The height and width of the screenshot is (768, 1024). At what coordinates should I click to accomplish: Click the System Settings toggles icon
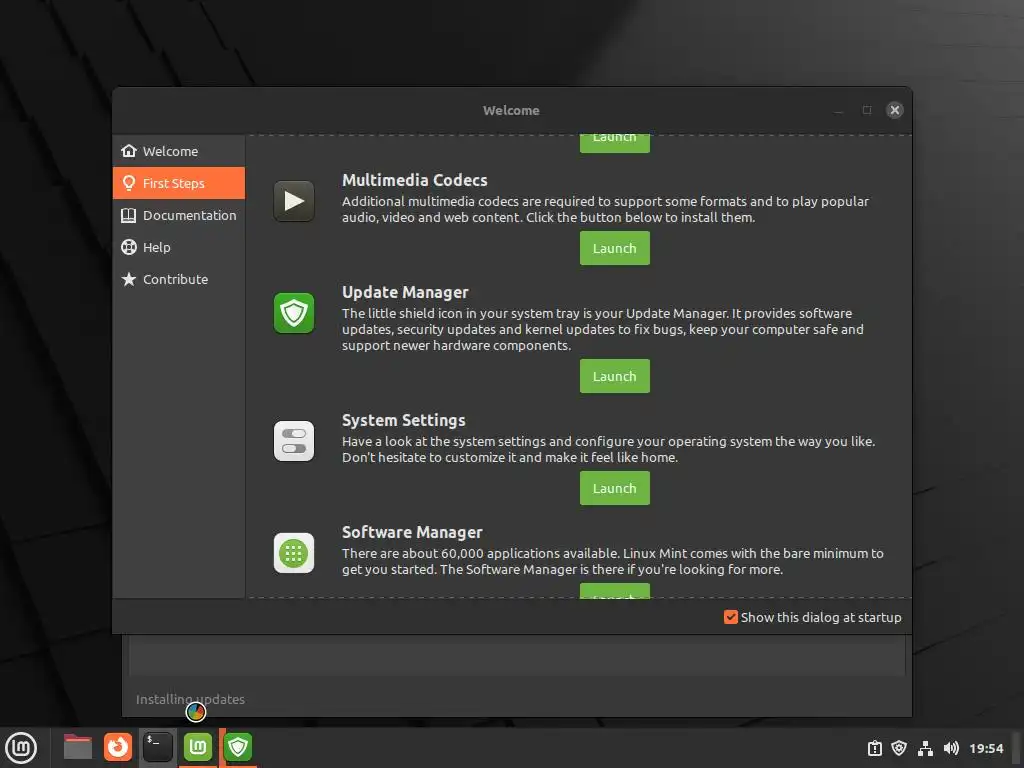(x=294, y=441)
